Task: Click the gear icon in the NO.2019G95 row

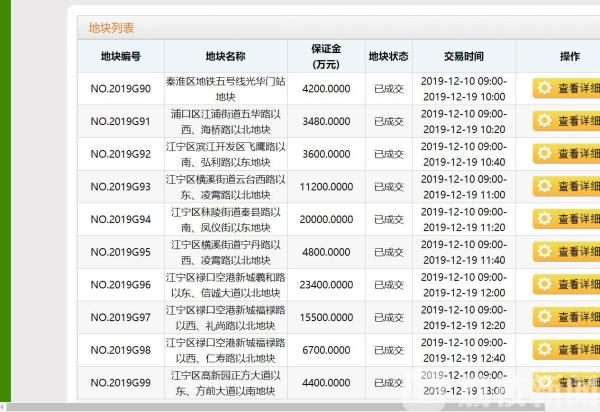Action: 544,252
